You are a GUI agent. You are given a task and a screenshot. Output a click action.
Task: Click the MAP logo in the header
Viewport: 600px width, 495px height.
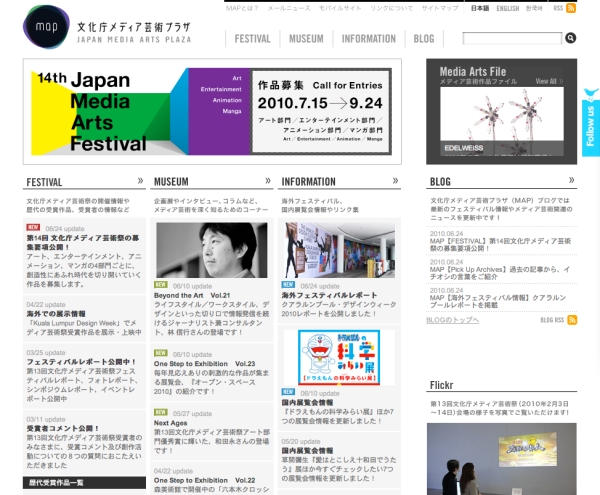(46, 27)
